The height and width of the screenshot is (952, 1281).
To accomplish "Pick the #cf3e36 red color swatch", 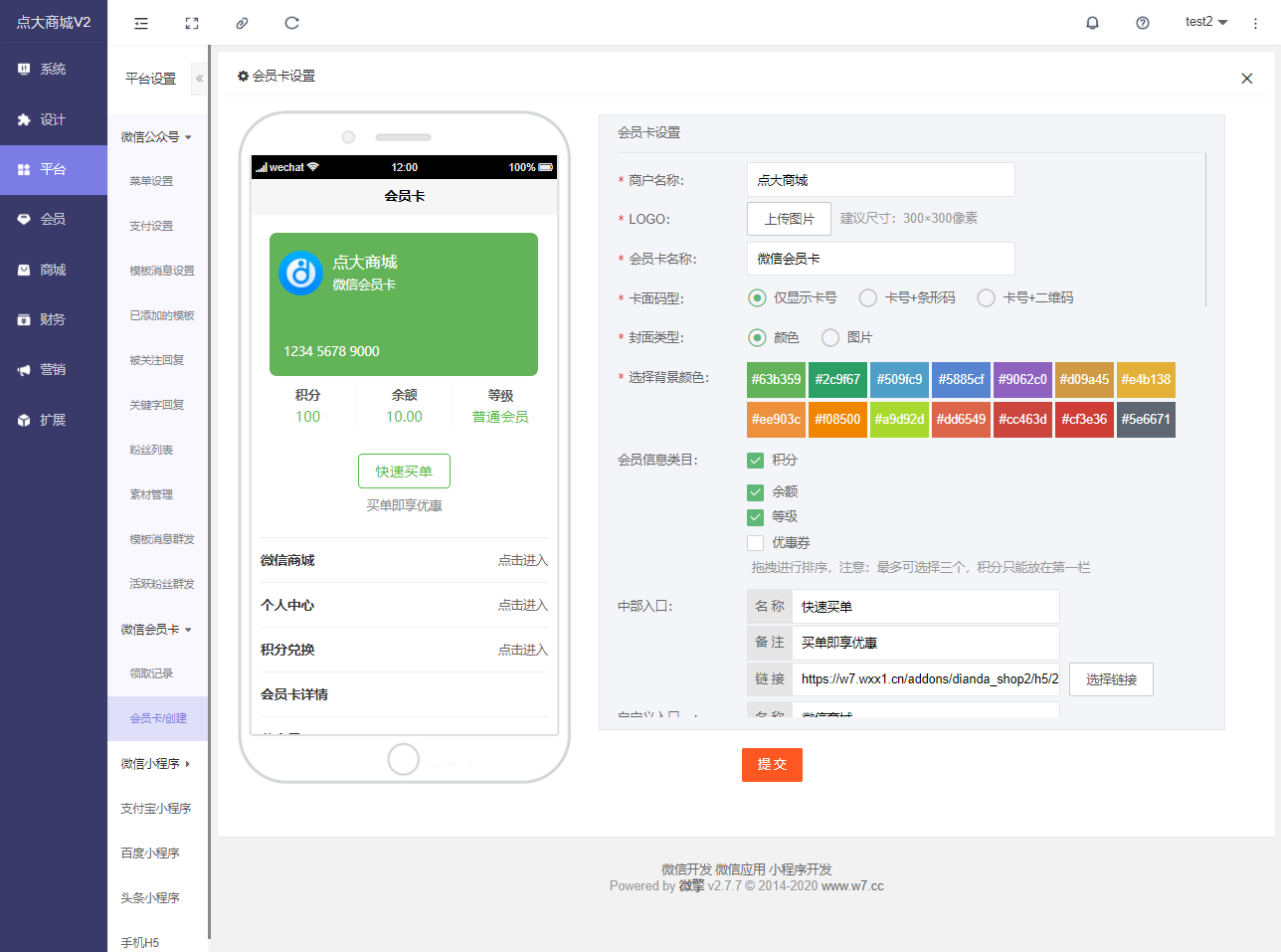I will pyautogui.click(x=1084, y=419).
